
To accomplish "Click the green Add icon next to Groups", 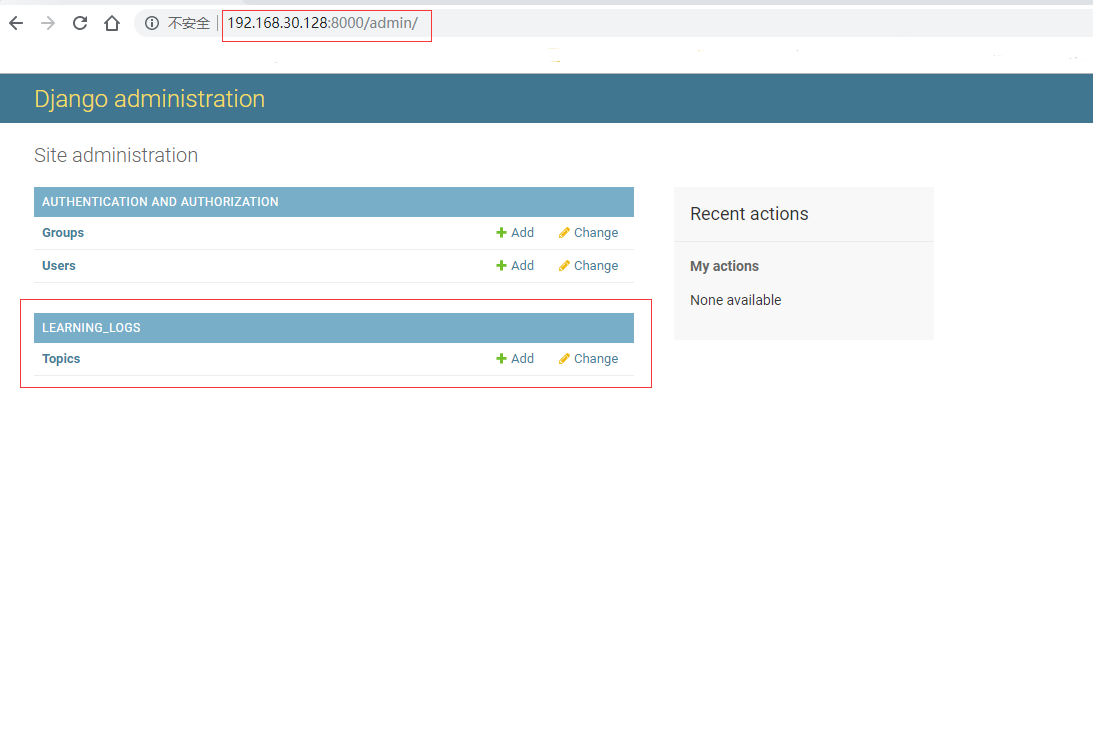I will pyautogui.click(x=502, y=232).
